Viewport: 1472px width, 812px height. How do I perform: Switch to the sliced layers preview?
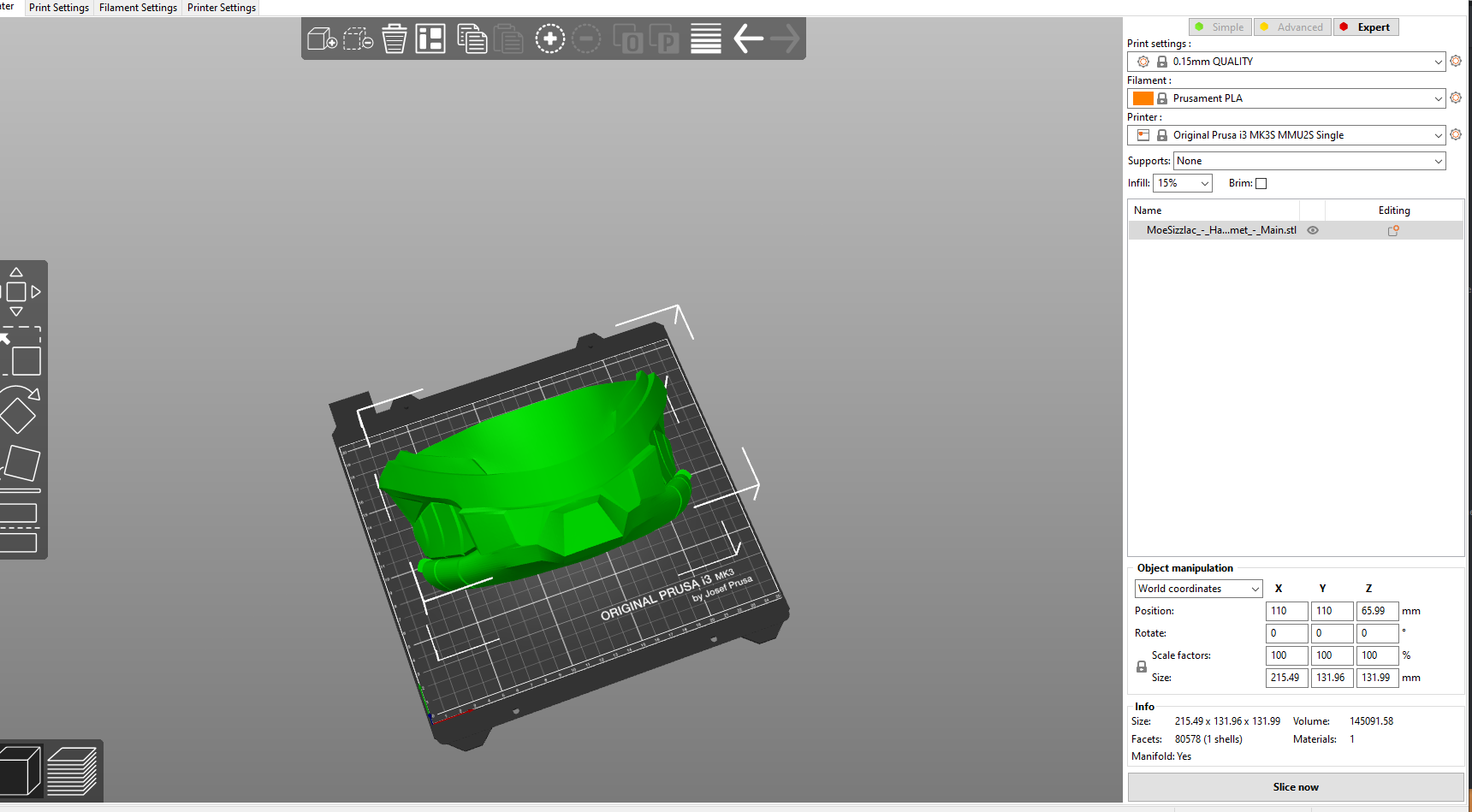pos(73,770)
